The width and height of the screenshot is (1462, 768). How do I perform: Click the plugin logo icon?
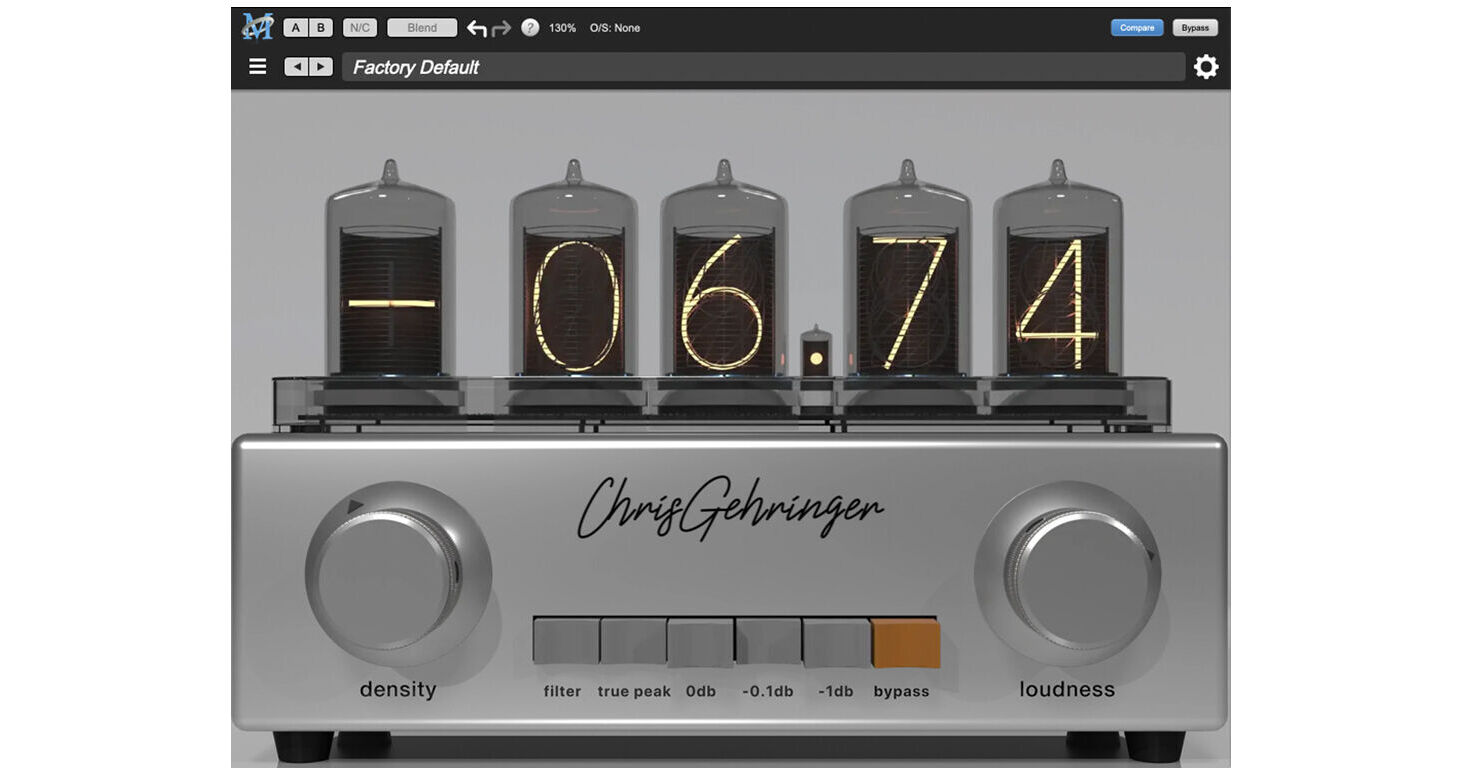[x=257, y=27]
